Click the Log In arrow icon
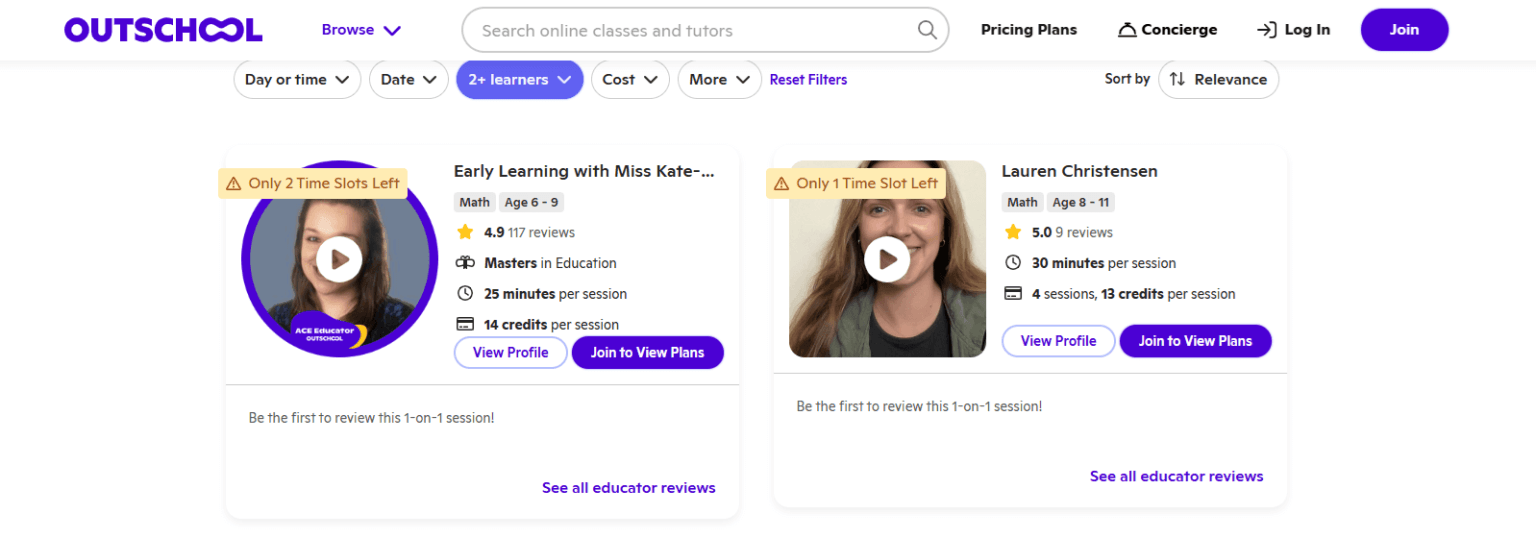Image resolution: width=1536 pixels, height=538 pixels. 1267,30
